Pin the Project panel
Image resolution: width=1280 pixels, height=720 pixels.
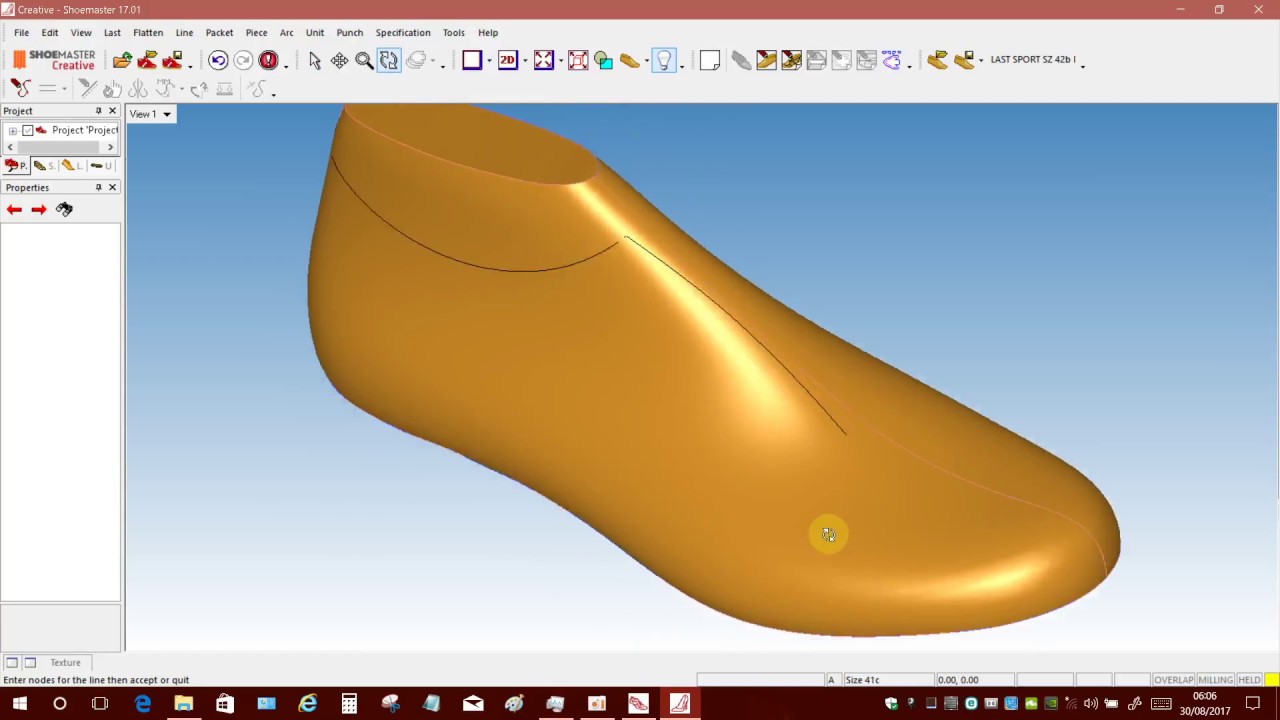tap(98, 111)
